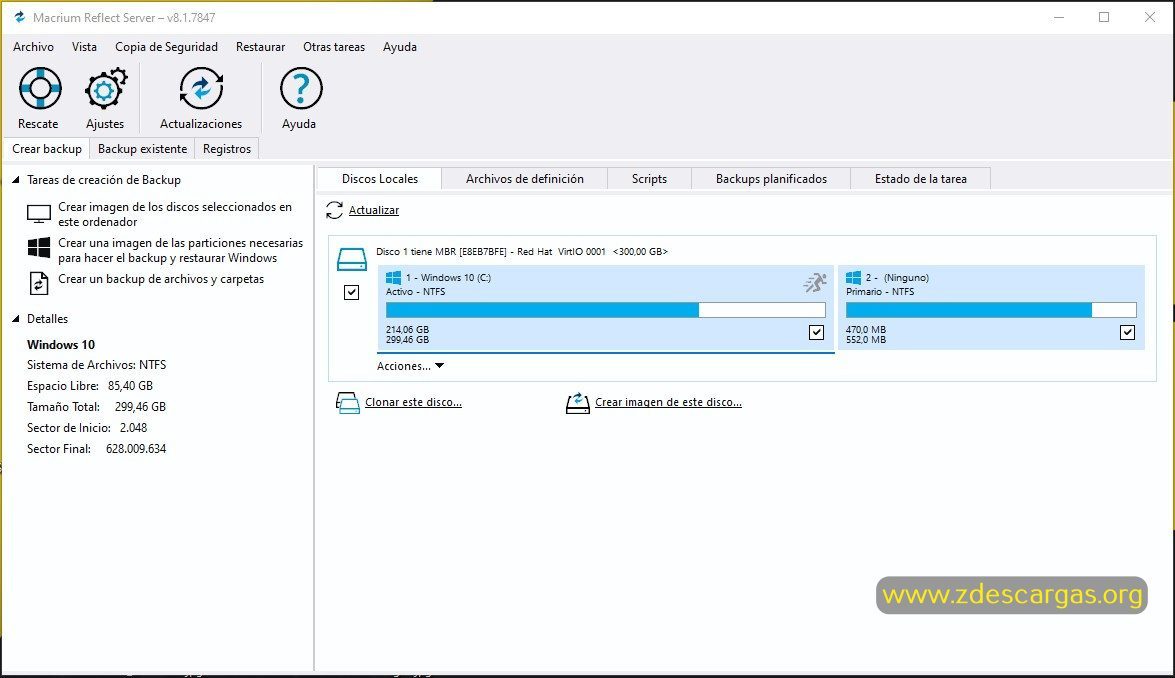
Task: Minimize the Macrium Reflect window
Action: click(1059, 16)
